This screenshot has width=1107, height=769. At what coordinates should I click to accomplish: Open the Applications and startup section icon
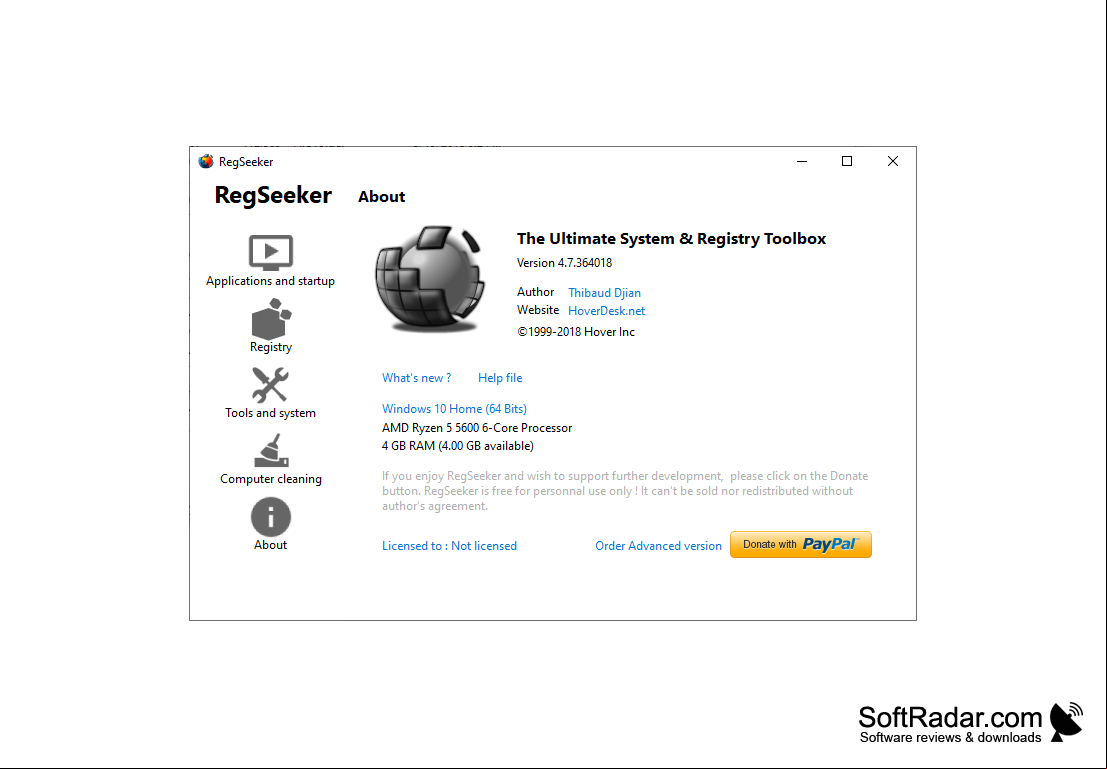270,252
